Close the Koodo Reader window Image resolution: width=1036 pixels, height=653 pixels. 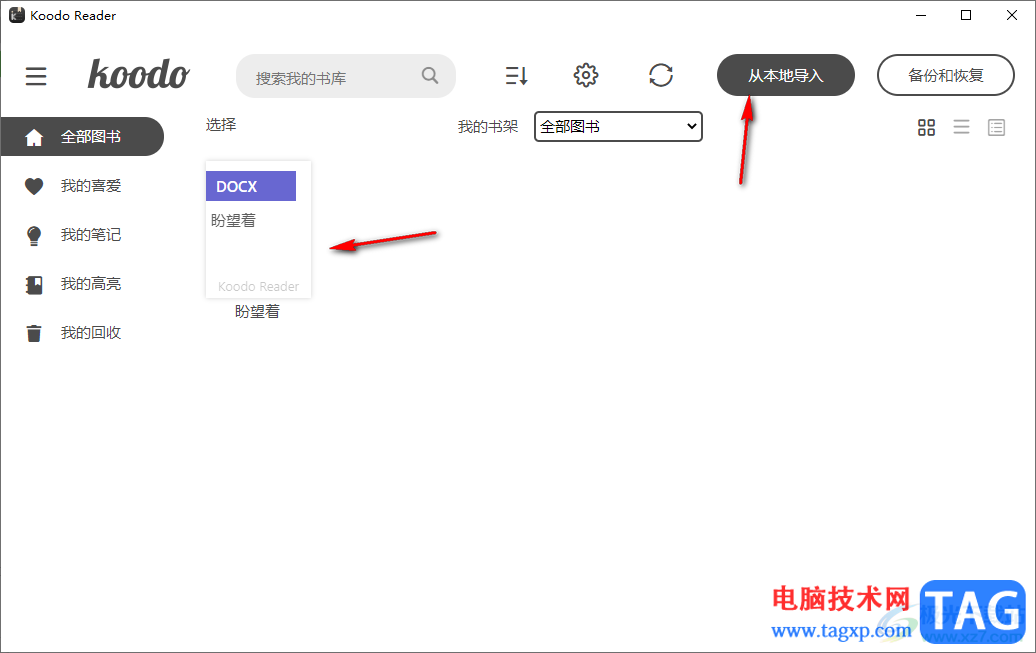coord(1012,15)
